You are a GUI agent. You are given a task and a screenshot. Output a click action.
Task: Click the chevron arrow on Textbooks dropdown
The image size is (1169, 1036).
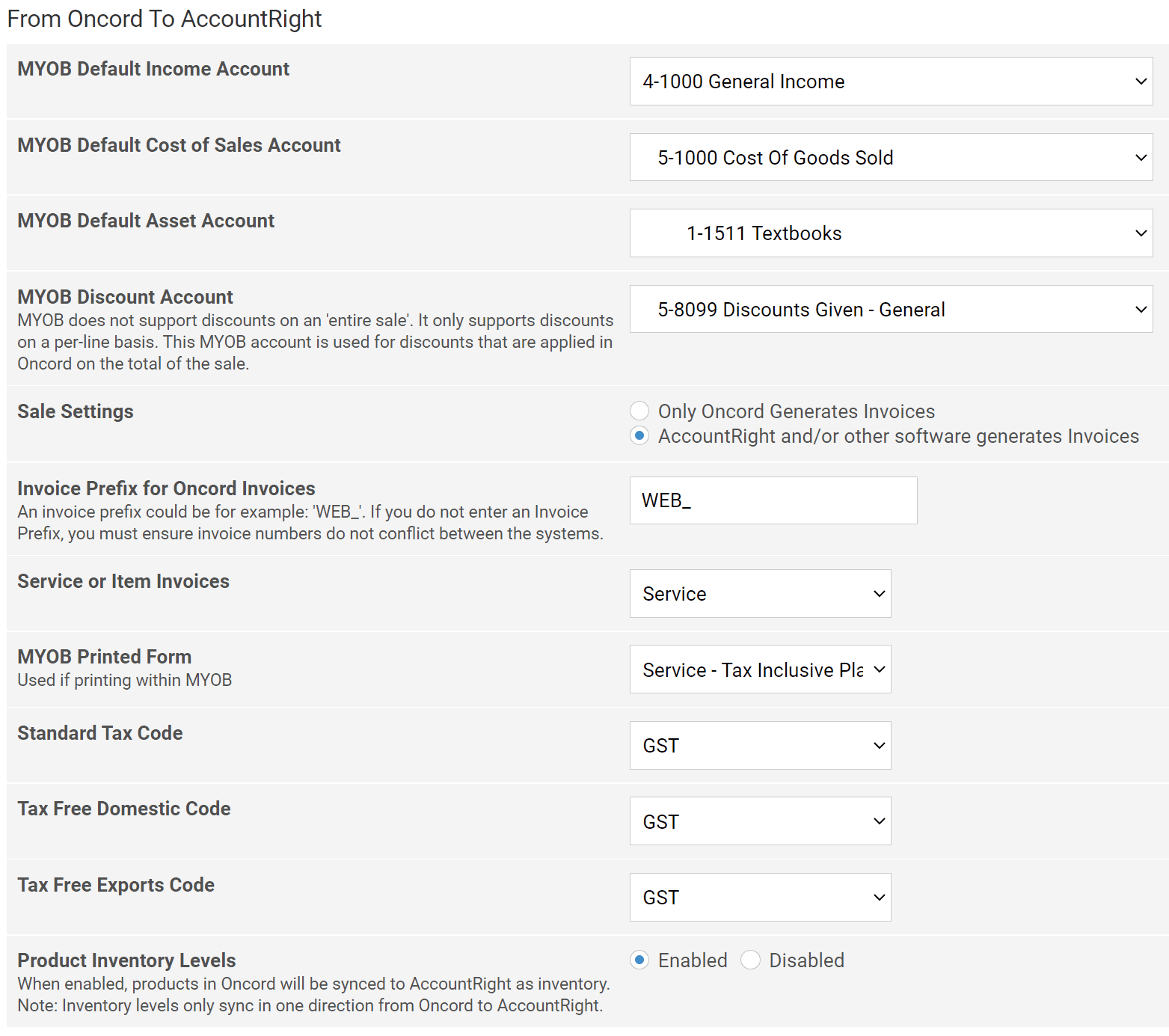tap(1141, 233)
